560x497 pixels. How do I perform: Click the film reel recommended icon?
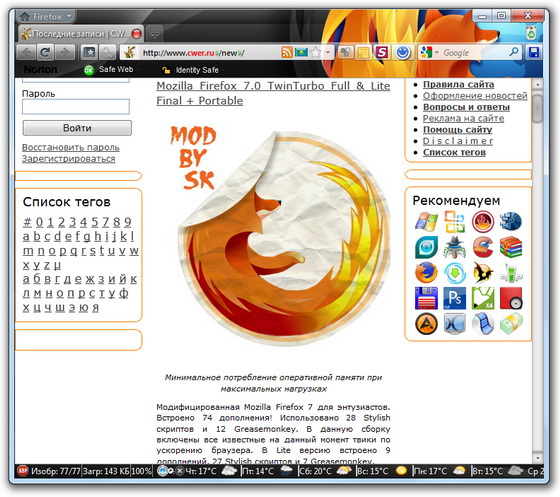[483, 324]
